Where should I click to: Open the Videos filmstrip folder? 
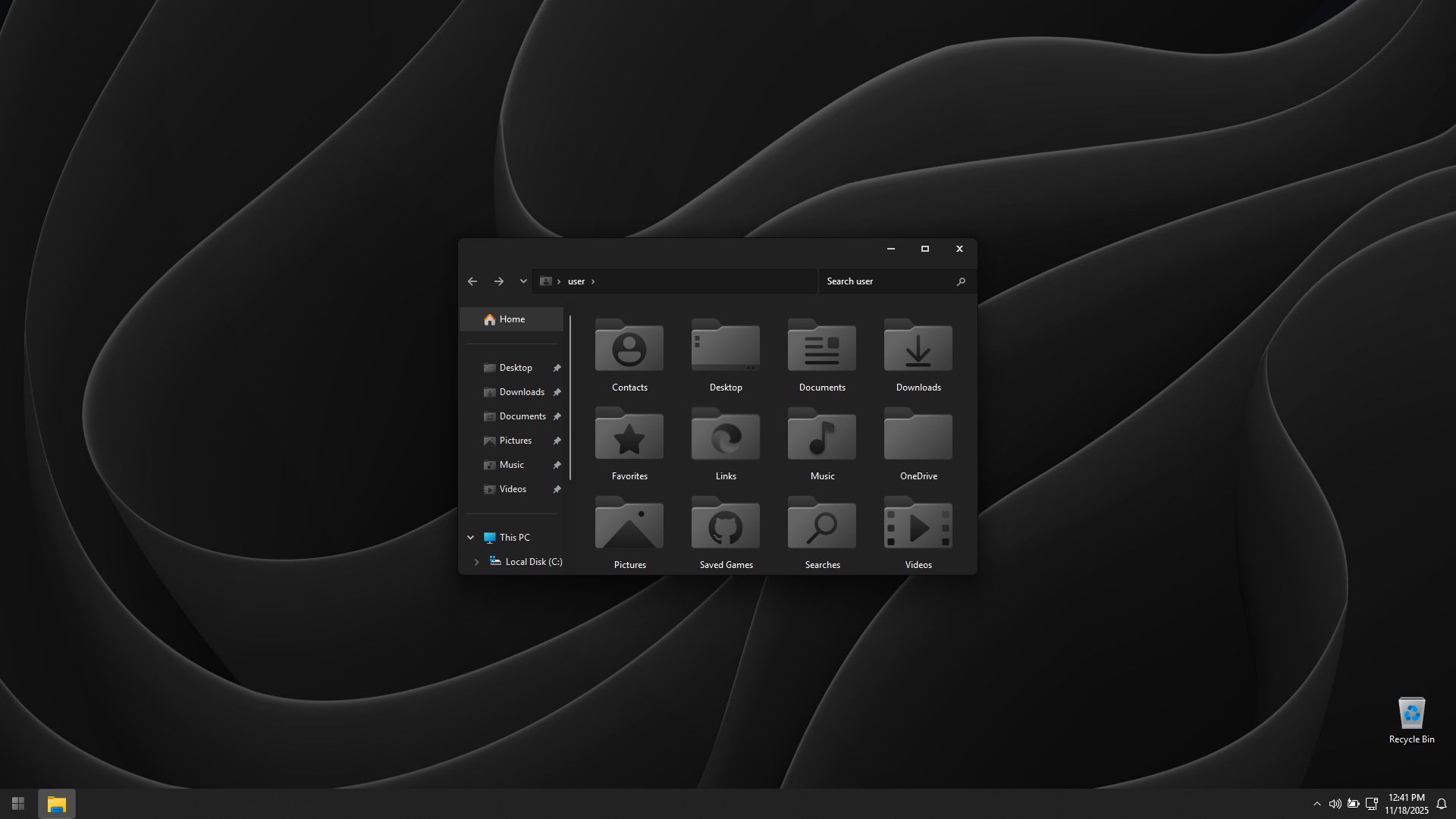(918, 524)
